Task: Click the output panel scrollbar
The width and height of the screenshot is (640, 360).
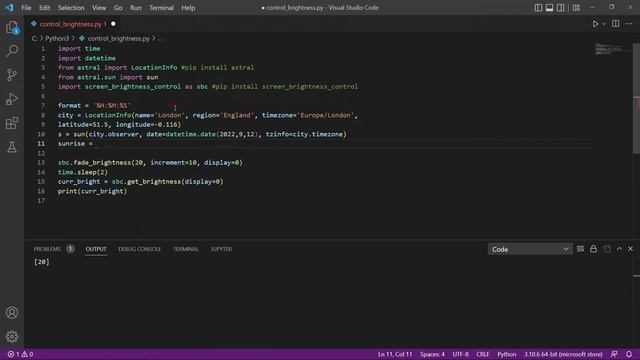Action: pos(636,276)
